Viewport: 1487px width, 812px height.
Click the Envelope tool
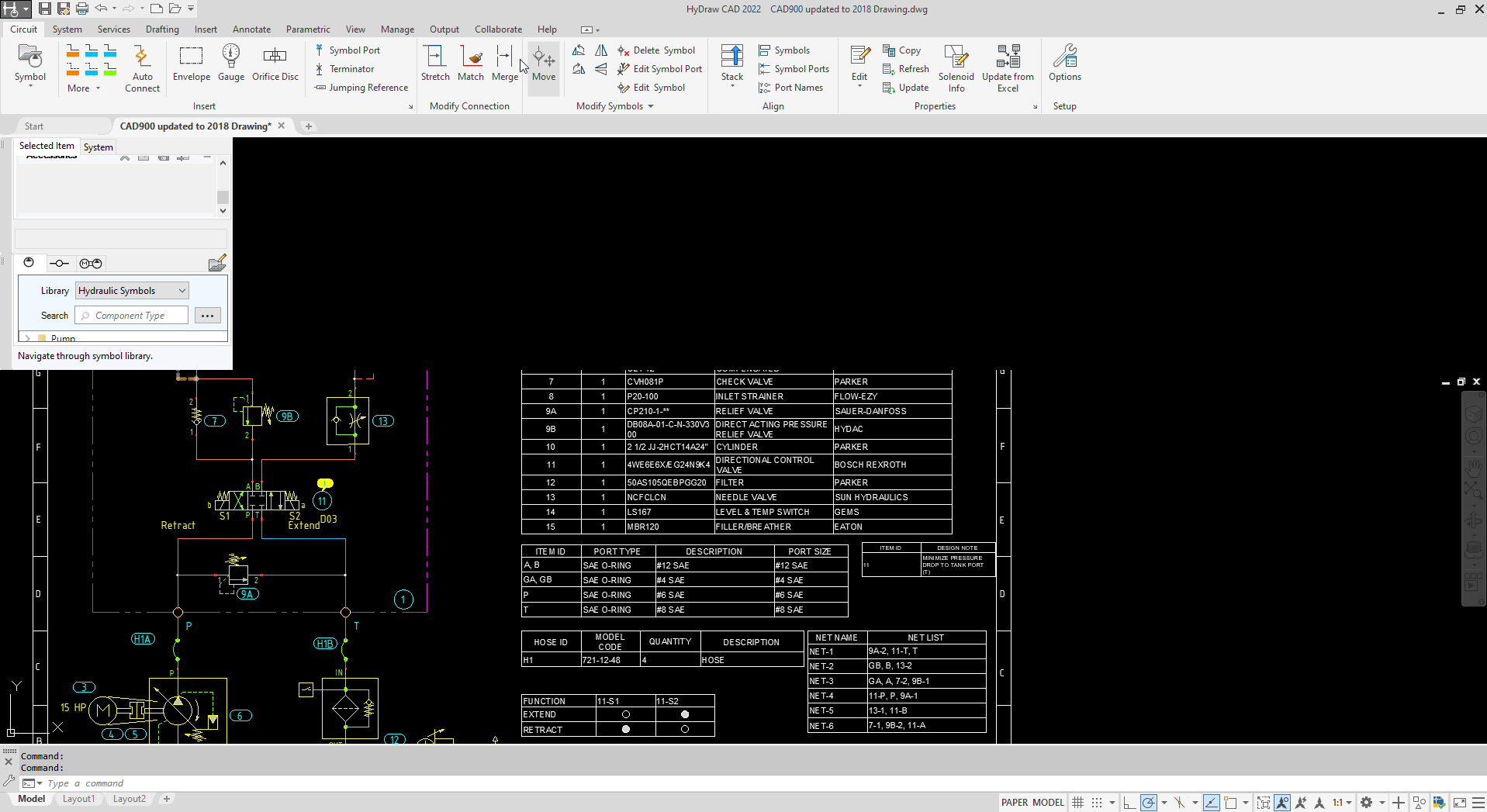[x=191, y=63]
